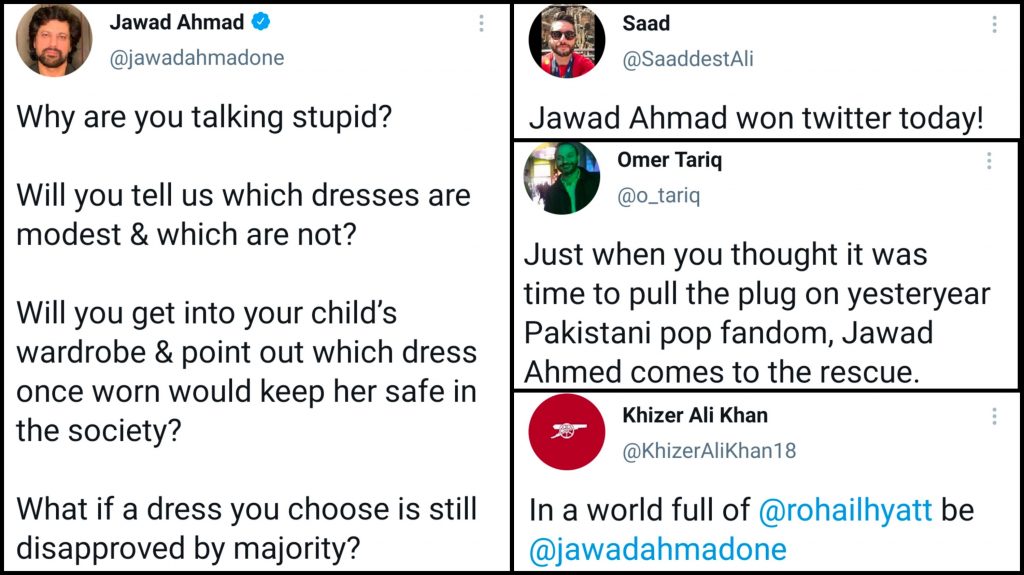Open the Jawad Ahmad display name
Viewport: 1024px width, 575px height.
[x=176, y=23]
